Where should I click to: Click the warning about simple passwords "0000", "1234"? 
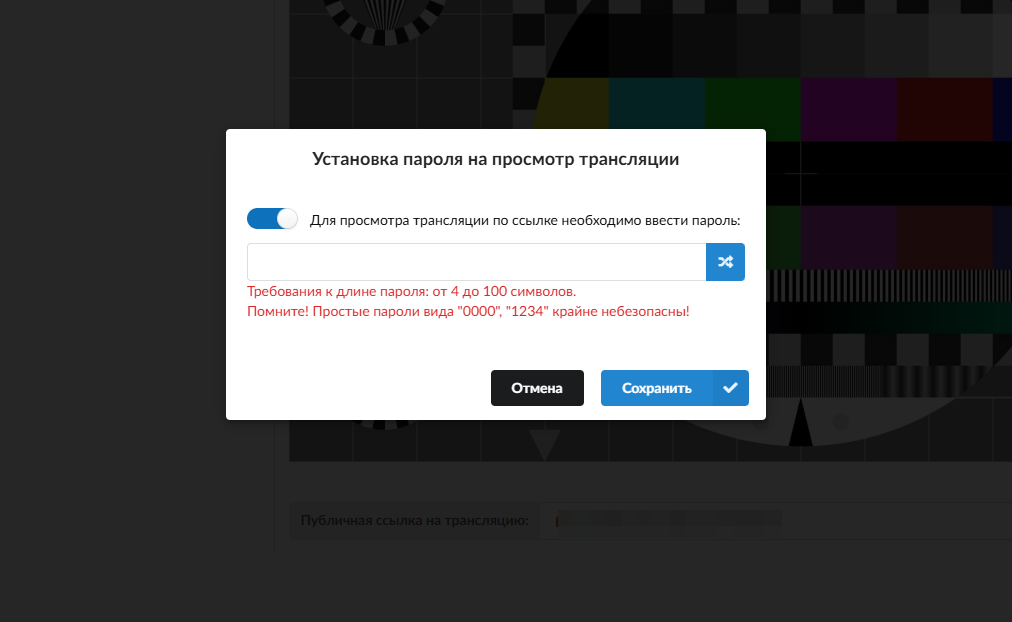pos(468,312)
